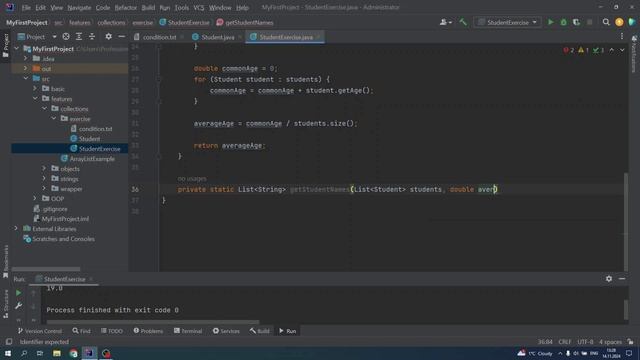Screen dimensions: 640x360
Task: Close the StudentExercise.java tab
Action: click(x=318, y=37)
